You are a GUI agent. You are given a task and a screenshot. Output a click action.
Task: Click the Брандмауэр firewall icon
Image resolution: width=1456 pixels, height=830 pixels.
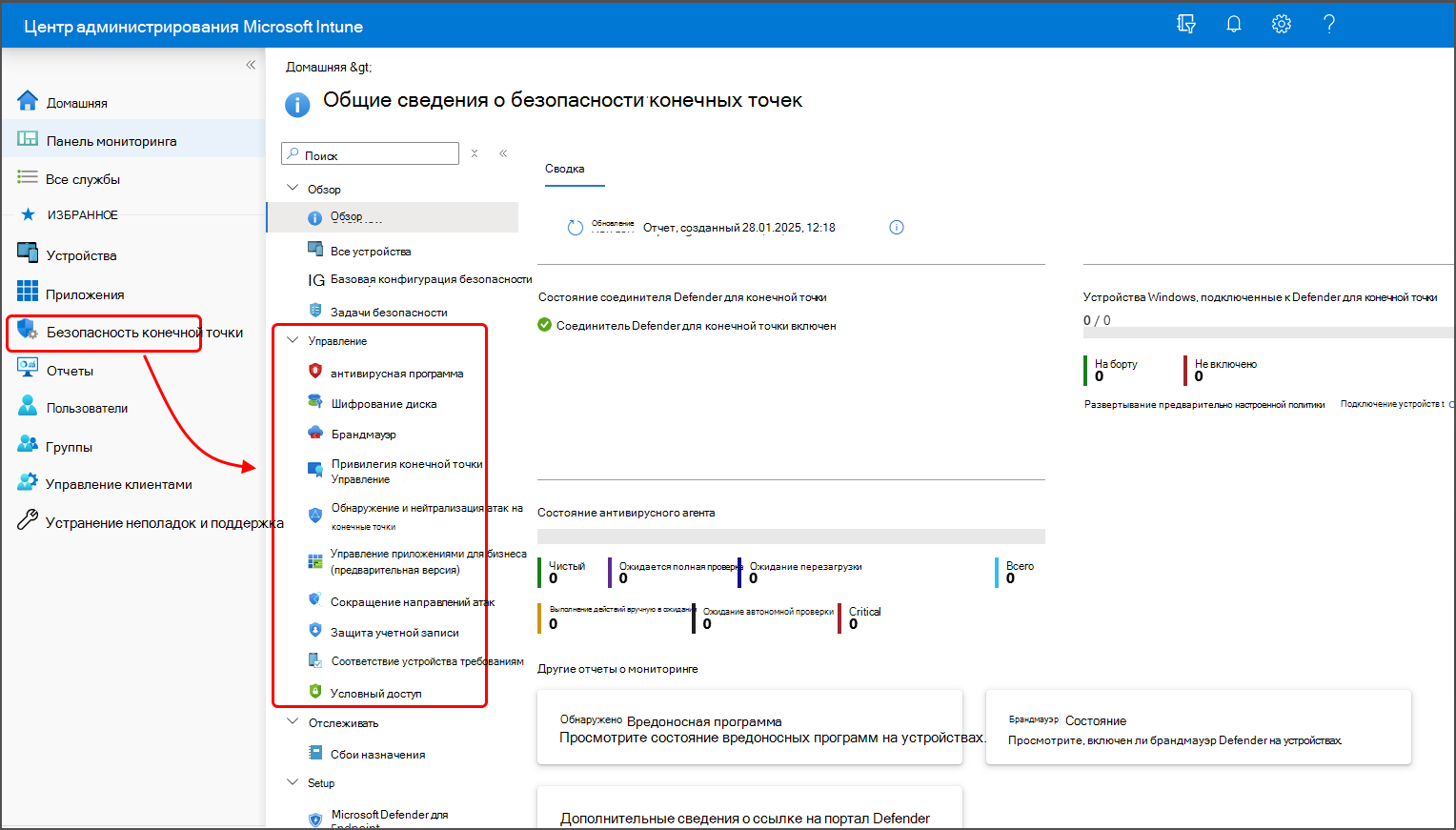[315, 433]
